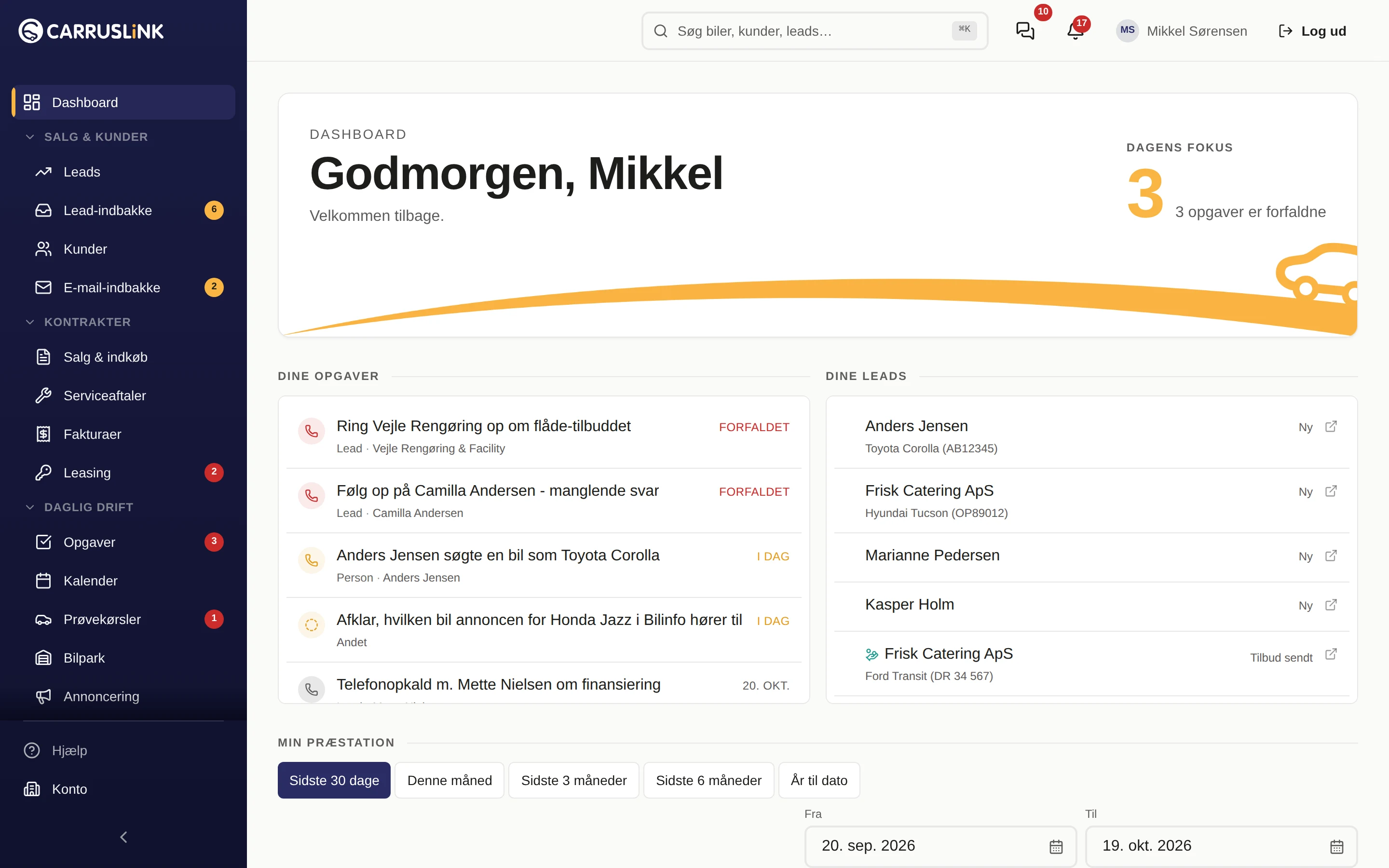
Task: Click Log ud button
Action: pos(1312,31)
